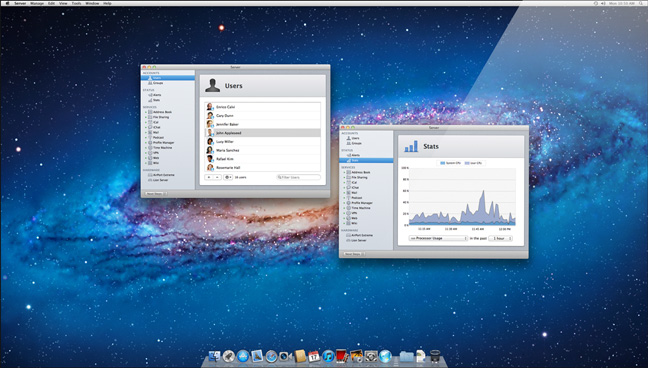Select Lion Server in the Stats window sidebar
Viewport: 648px width, 368px height.
(359, 240)
